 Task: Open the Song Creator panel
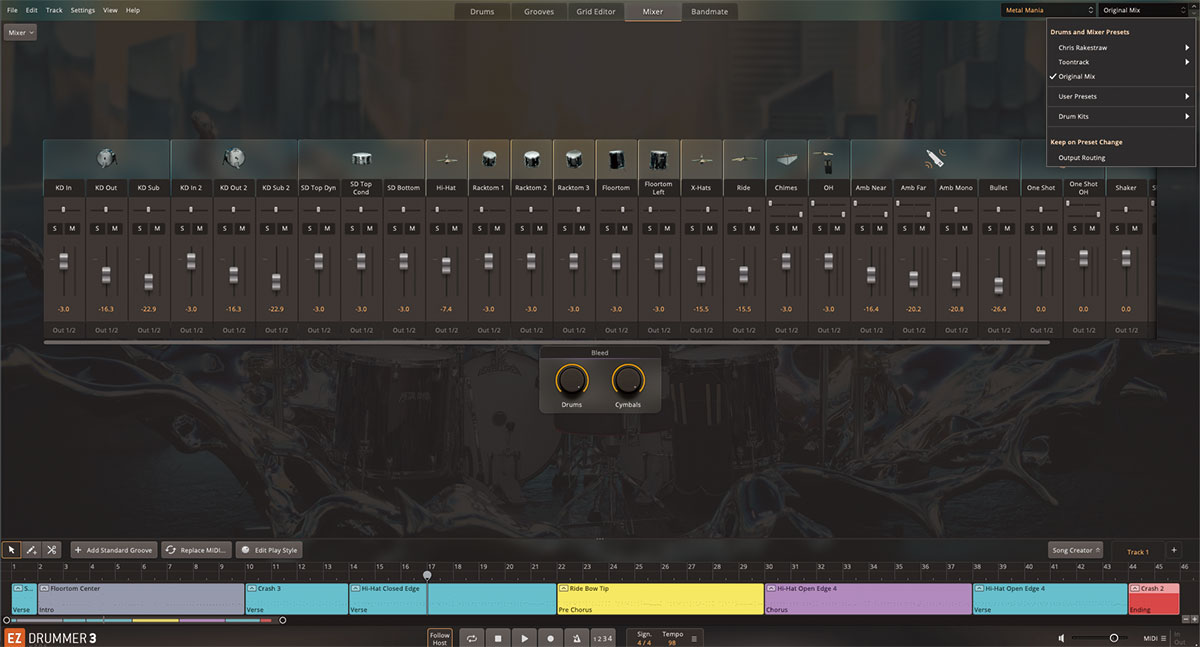click(1075, 550)
